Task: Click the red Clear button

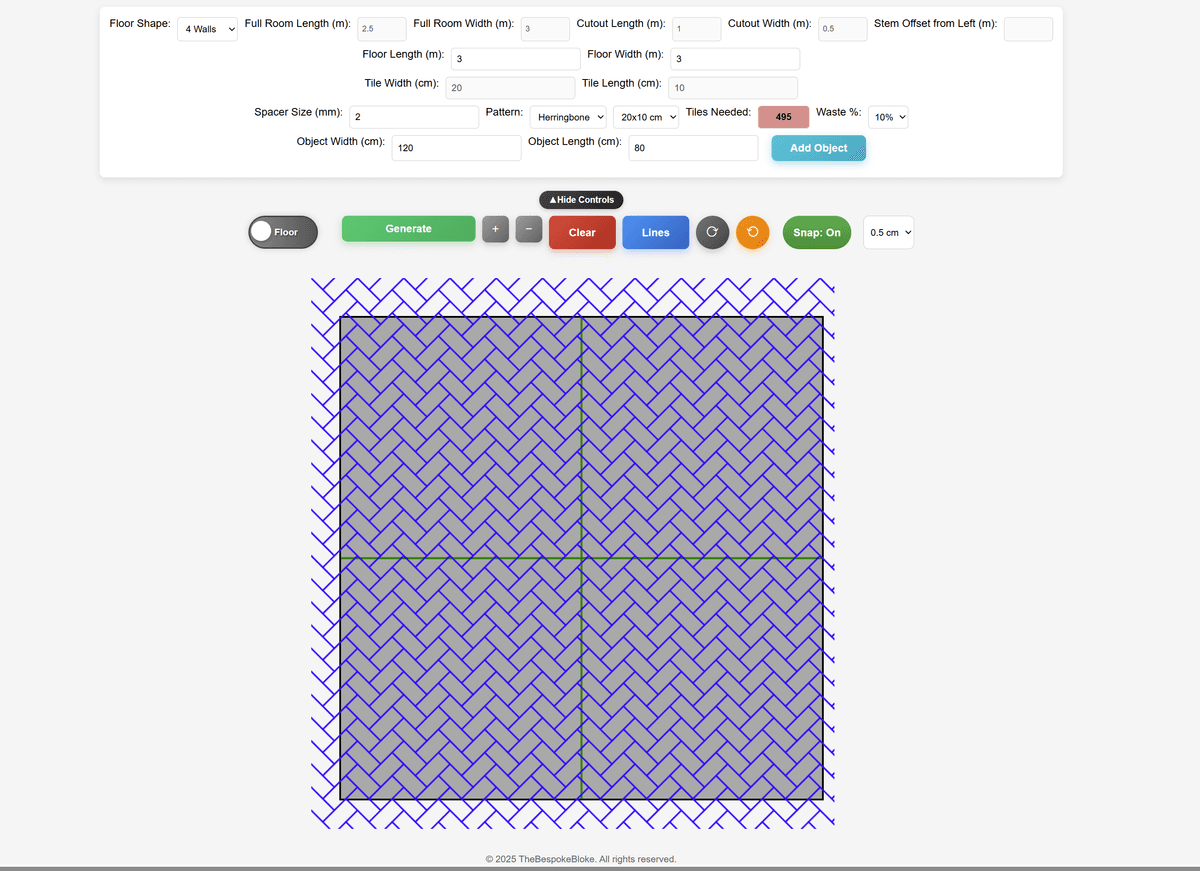Action: (582, 232)
